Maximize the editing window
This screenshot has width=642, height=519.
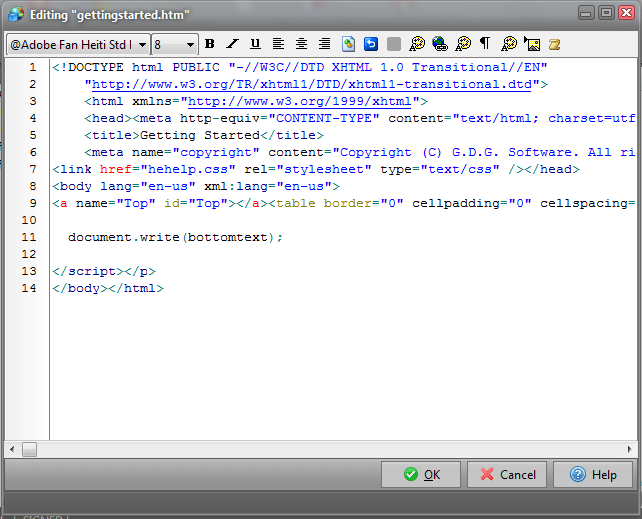point(606,13)
